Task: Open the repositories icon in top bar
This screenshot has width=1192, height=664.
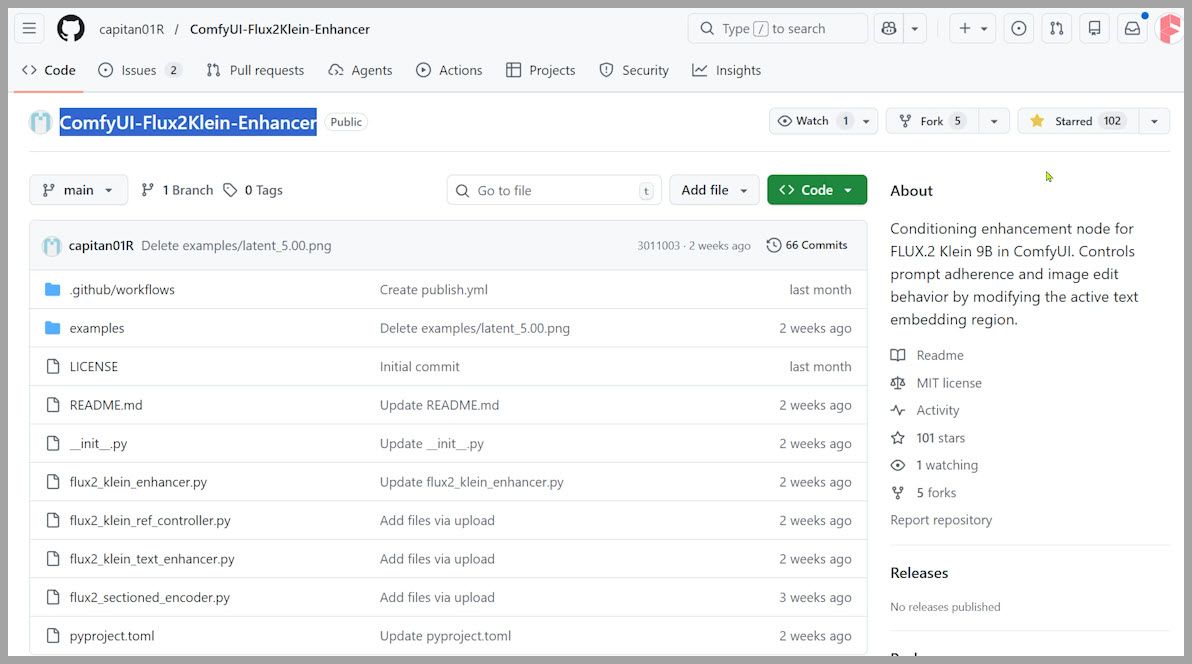Action: (x=1094, y=29)
